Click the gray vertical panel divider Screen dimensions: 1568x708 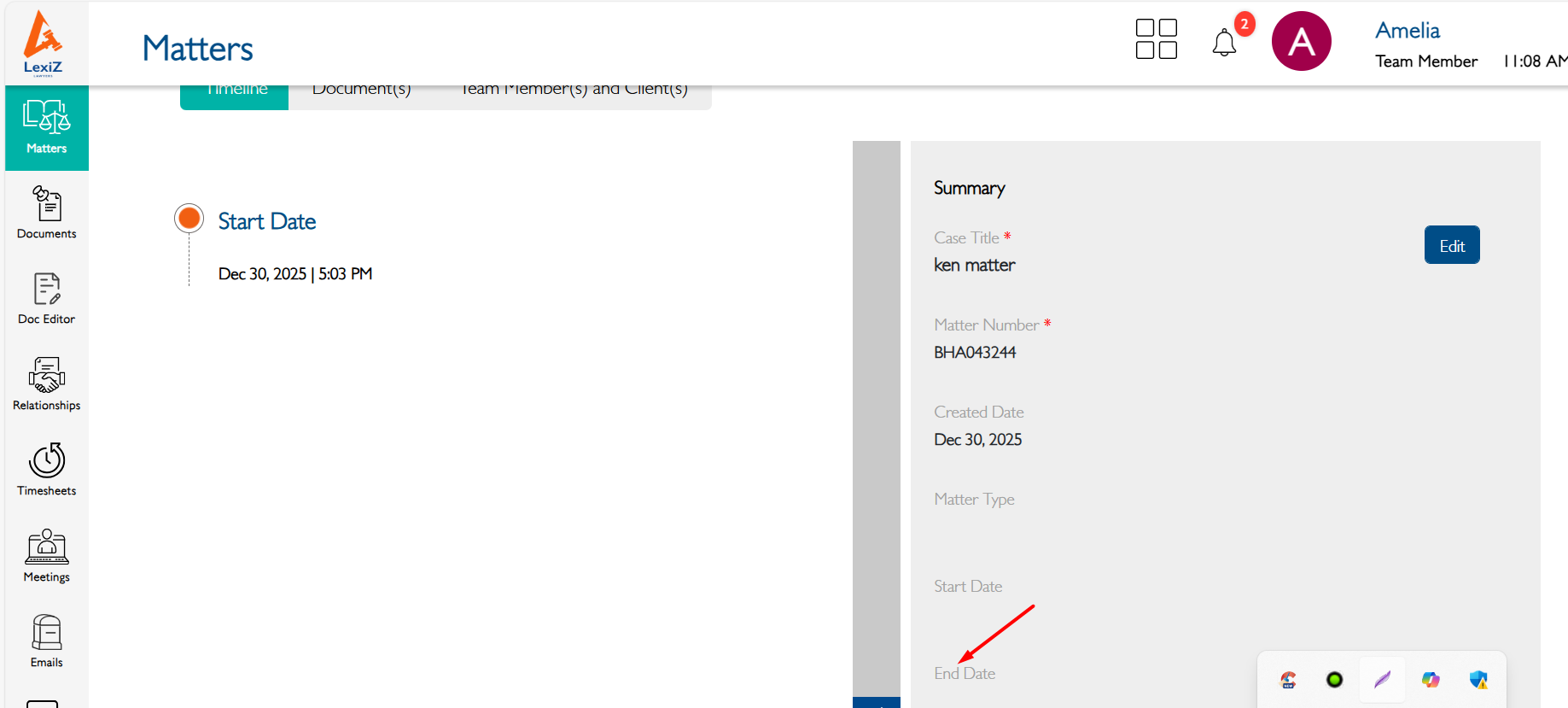(876, 418)
